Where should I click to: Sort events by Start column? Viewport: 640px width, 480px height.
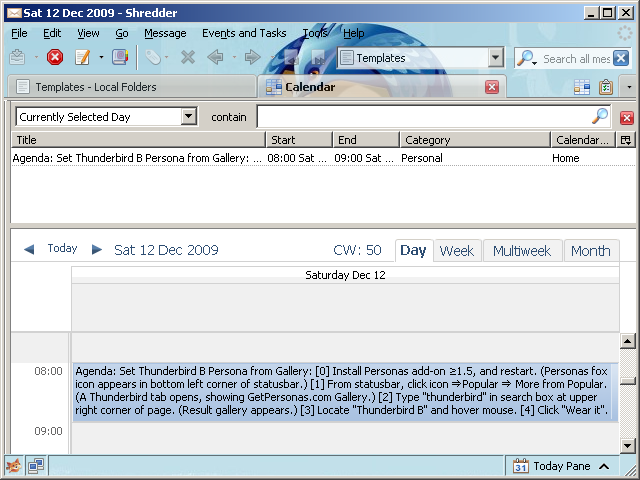(299, 140)
